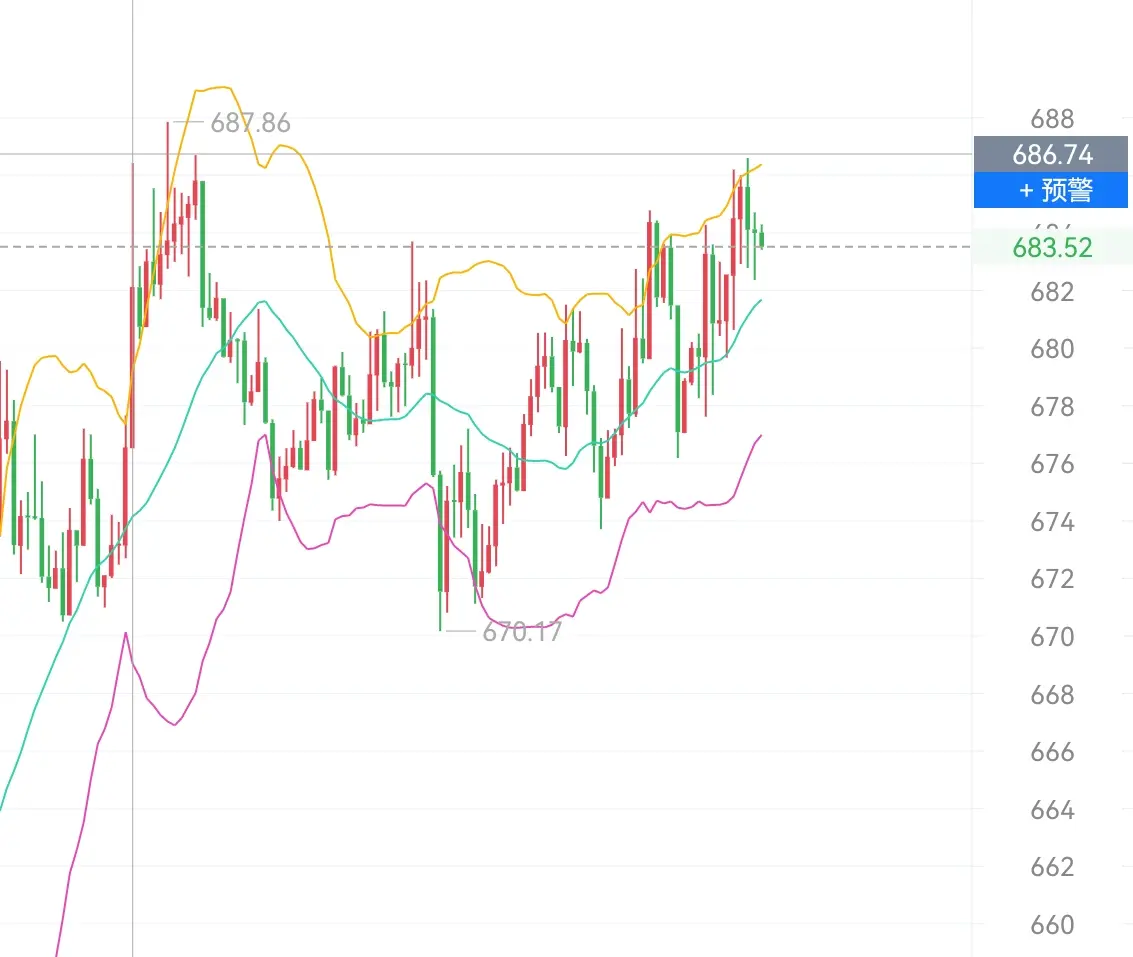Click the low marker label 670.17
Screen dimensions: 1133x957
tap(522, 632)
